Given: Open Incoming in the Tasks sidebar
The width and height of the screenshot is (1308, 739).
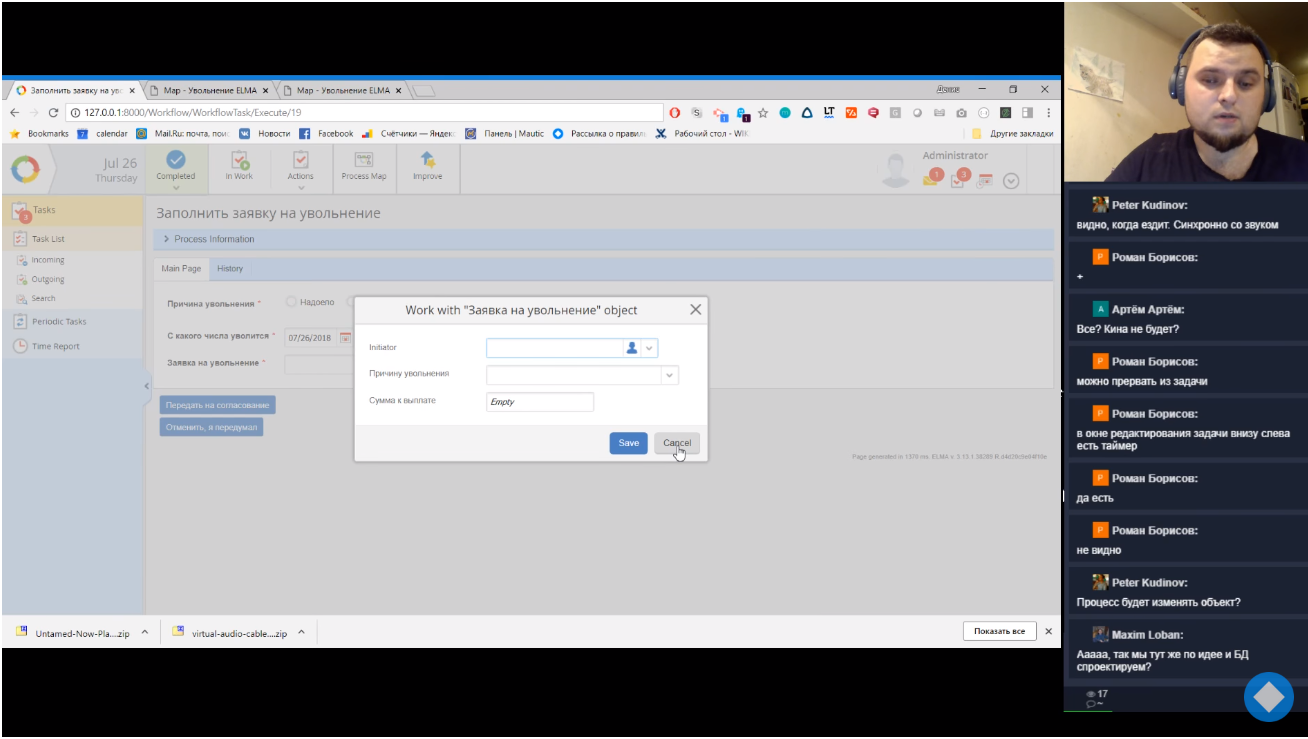Looking at the screenshot, I should click(x=47, y=260).
